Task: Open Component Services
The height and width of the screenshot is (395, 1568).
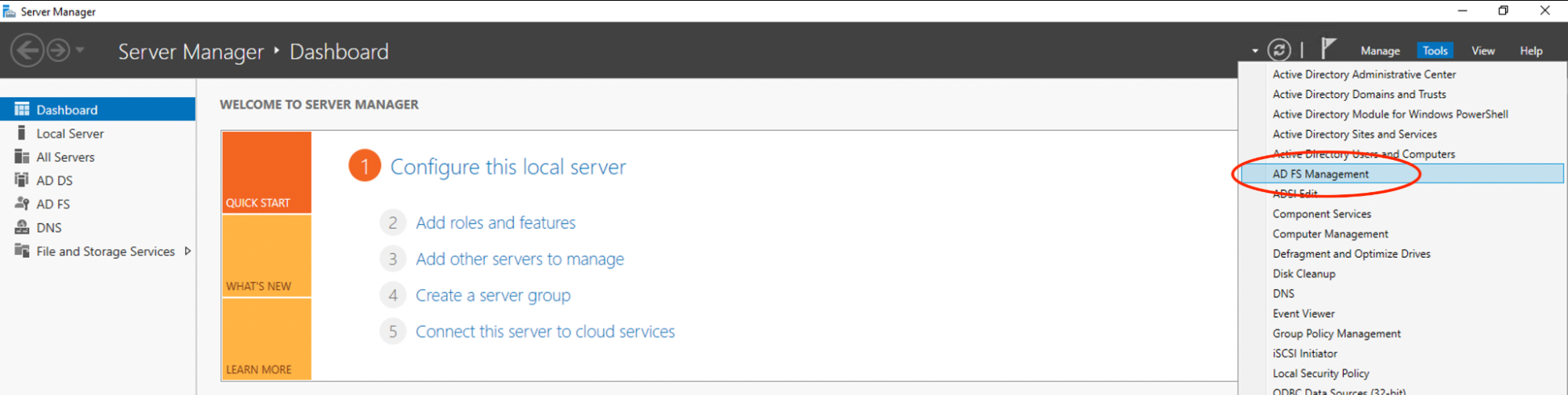Action: click(x=1322, y=214)
